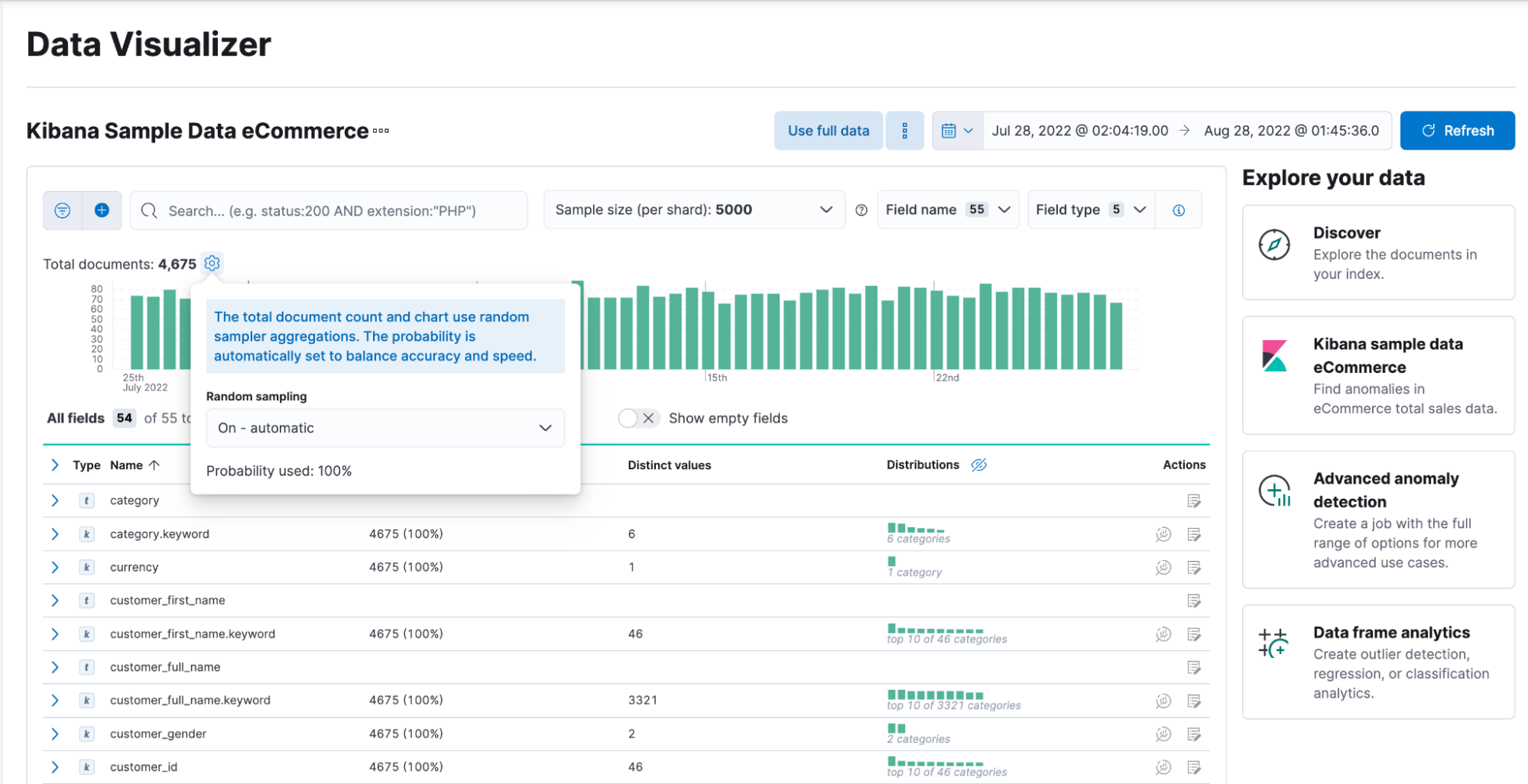
Task: Click the info icon next to Field type
Action: [x=1178, y=209]
